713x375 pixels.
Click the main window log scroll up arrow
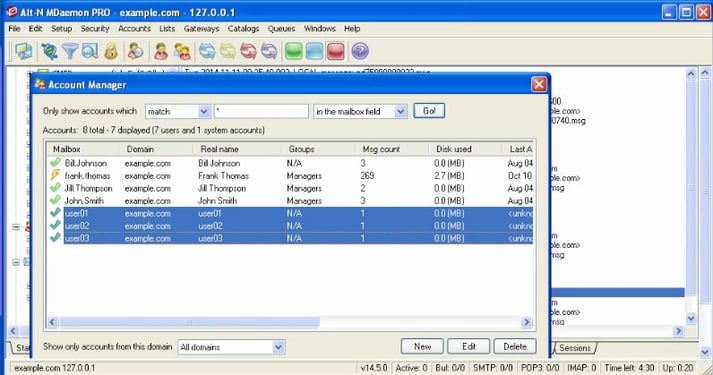pos(691,74)
